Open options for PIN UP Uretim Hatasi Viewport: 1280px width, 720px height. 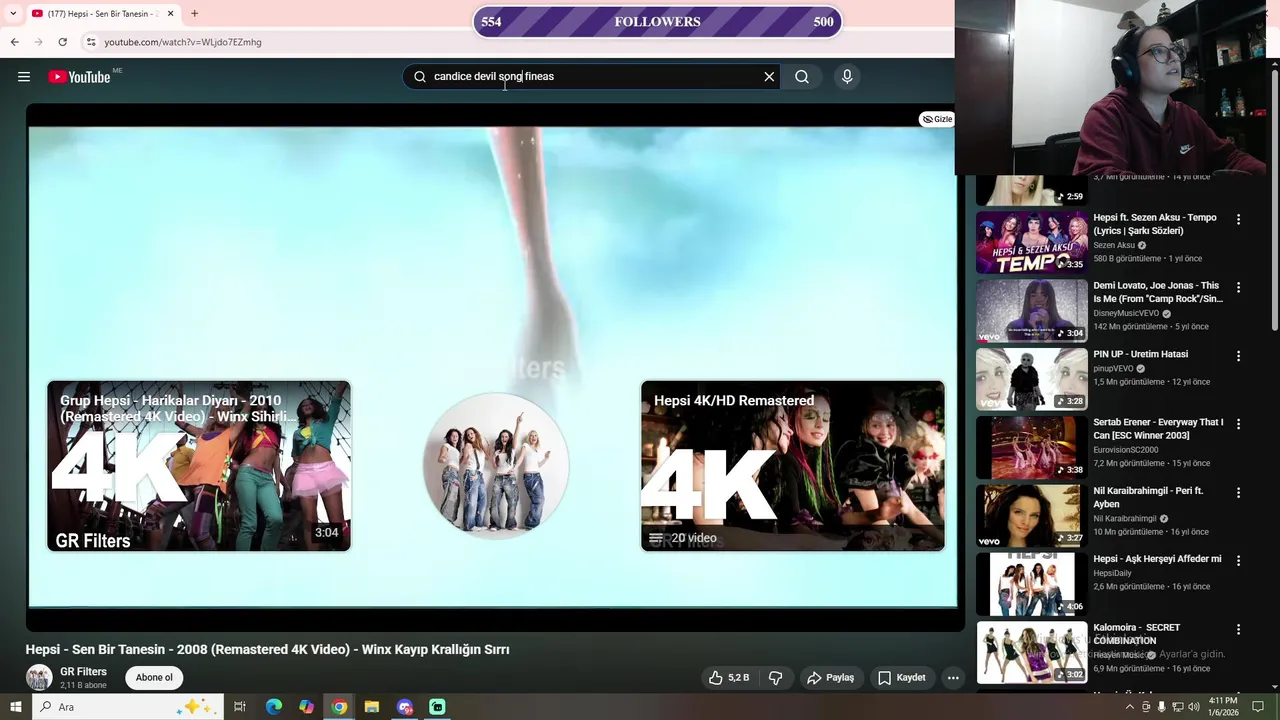tap(1238, 356)
